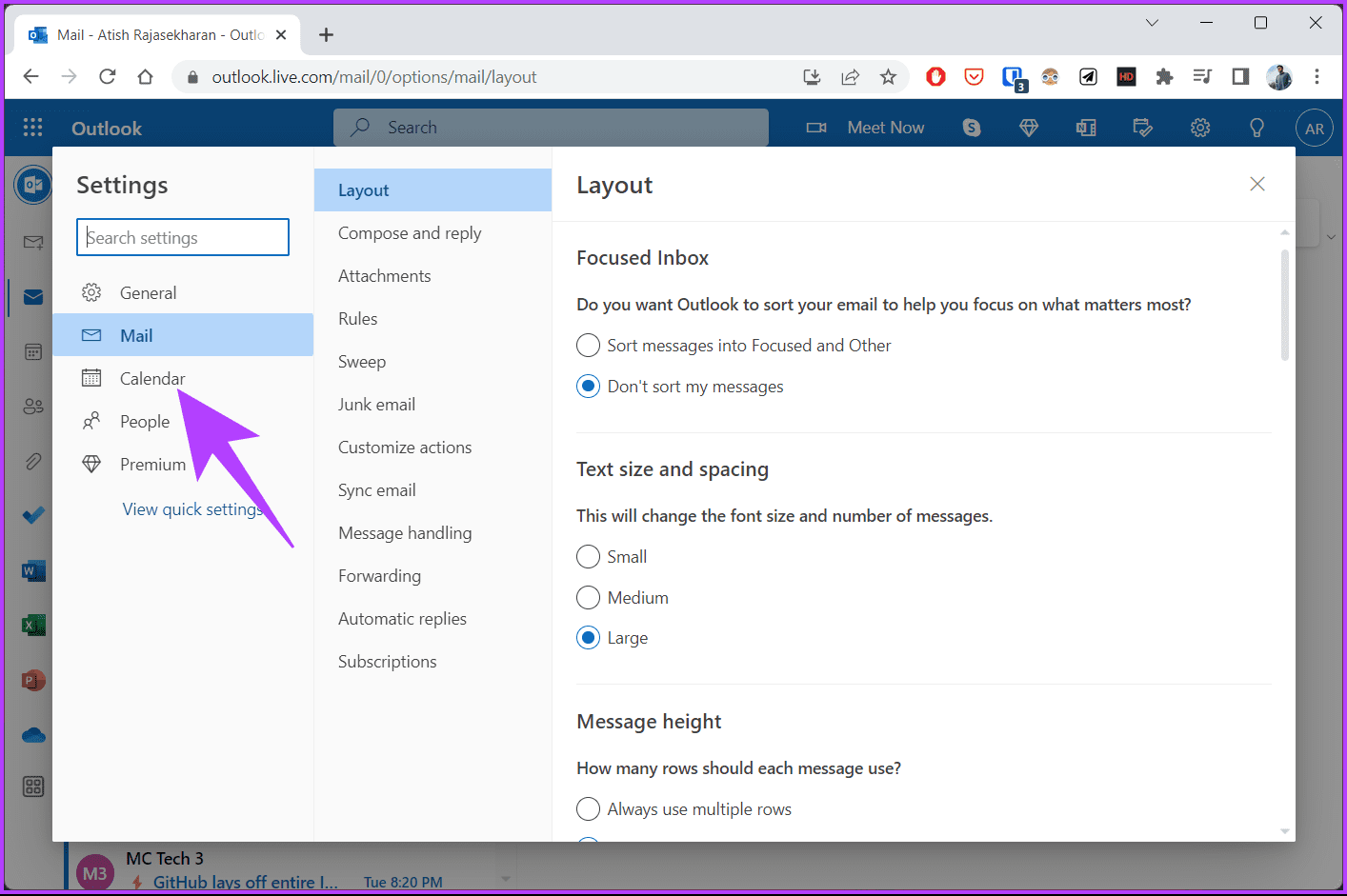Select Sort messages into Focused and Other
Viewport: 1347px width, 896px height.
(734, 345)
